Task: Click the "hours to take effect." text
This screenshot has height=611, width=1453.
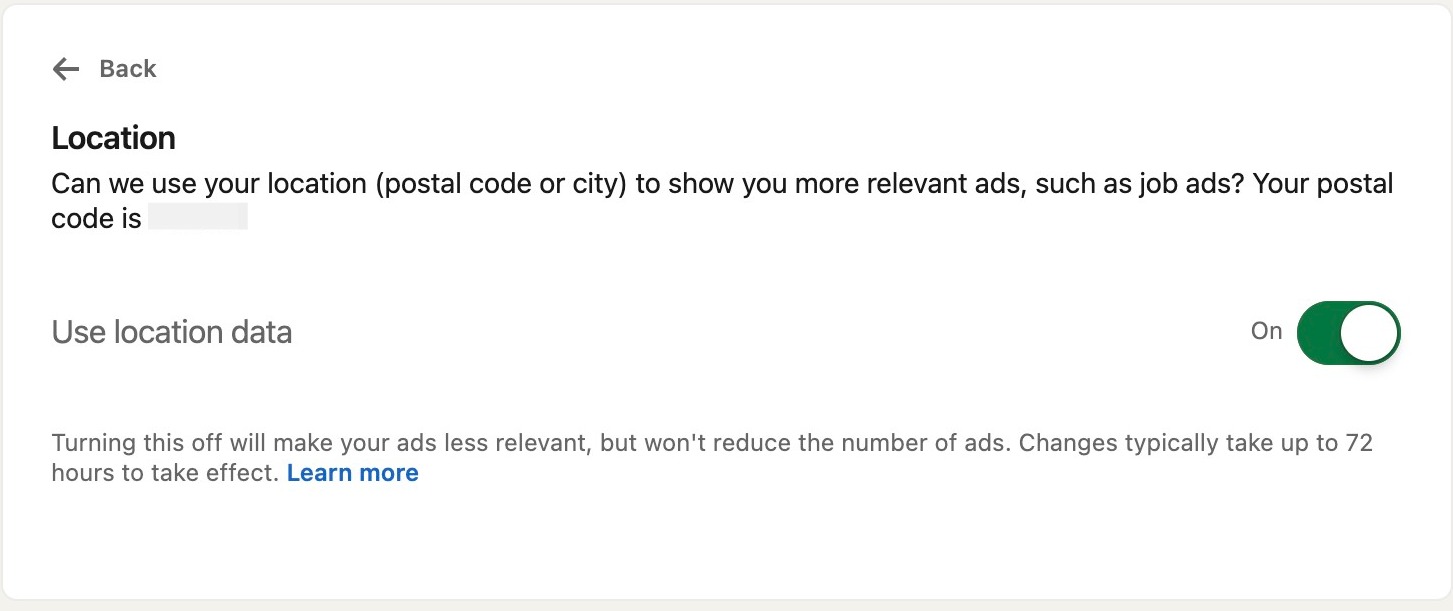Action: pyautogui.click(x=165, y=473)
